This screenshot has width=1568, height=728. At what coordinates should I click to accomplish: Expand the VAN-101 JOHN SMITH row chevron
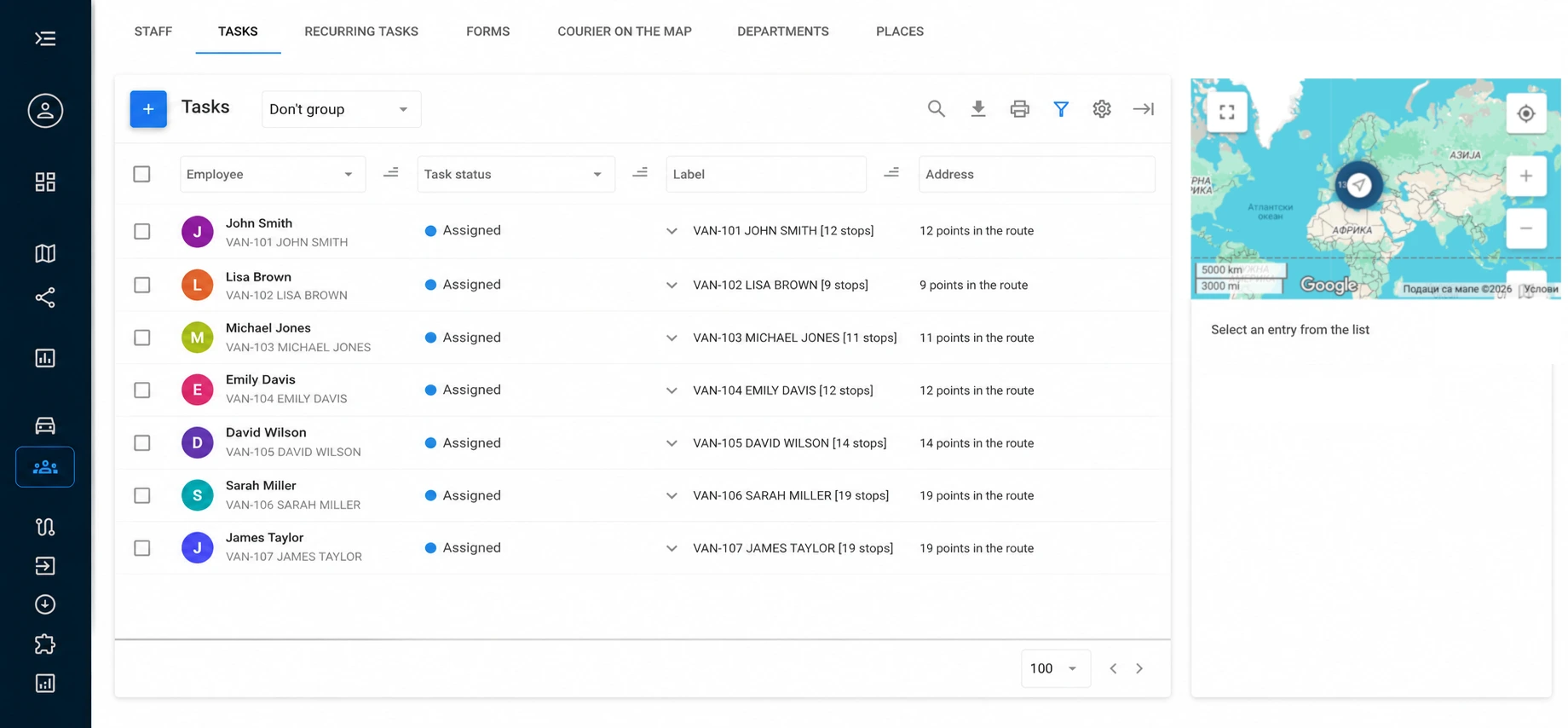coord(672,231)
